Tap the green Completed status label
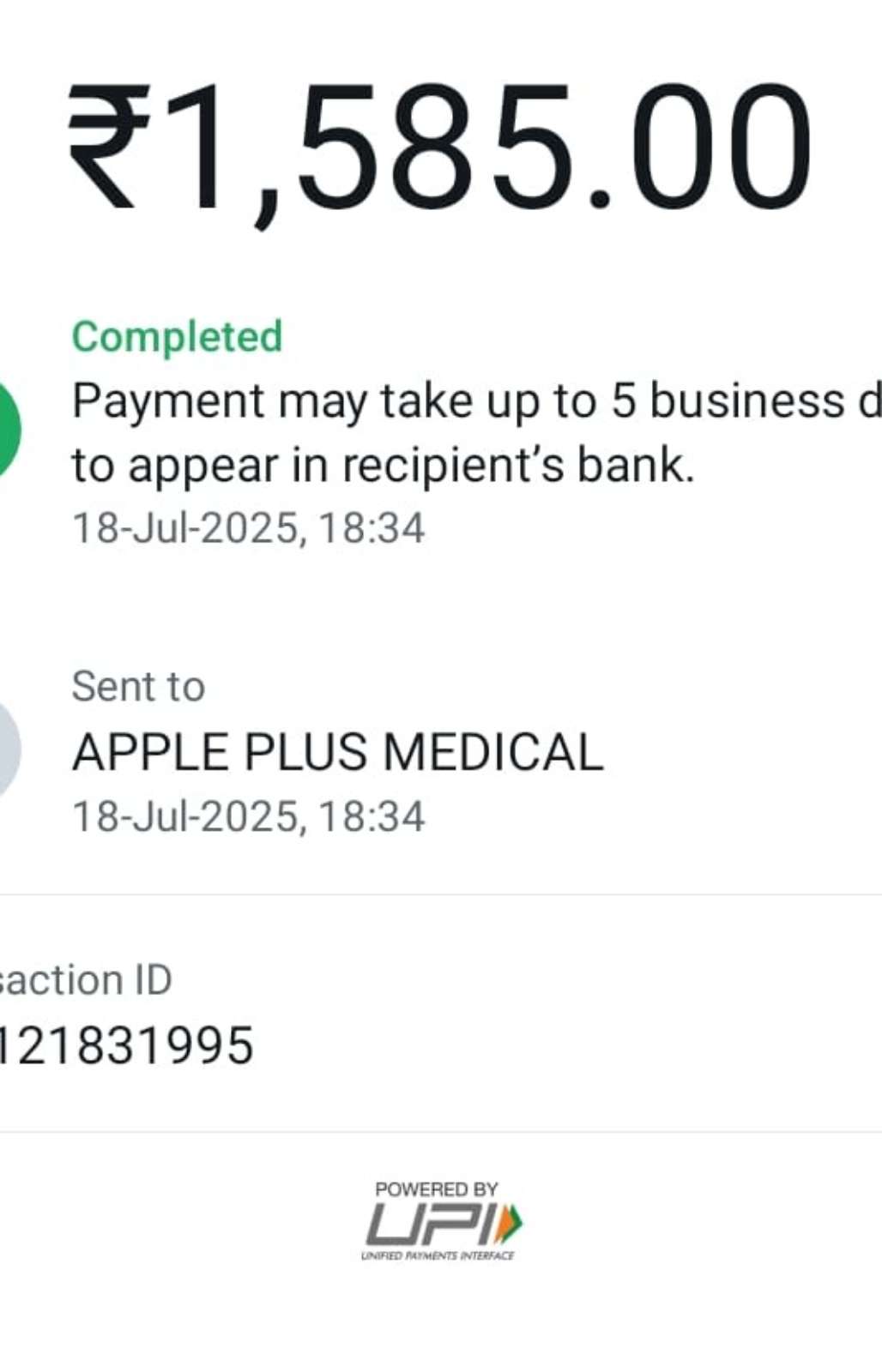Screen dimensions: 882x1372 177,336
